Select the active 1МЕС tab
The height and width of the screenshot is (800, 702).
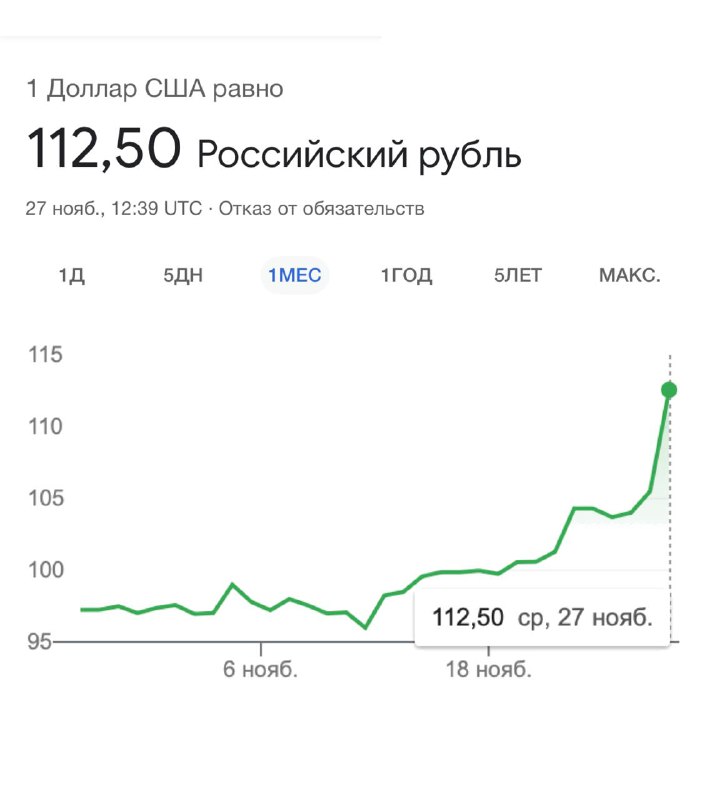point(295,276)
